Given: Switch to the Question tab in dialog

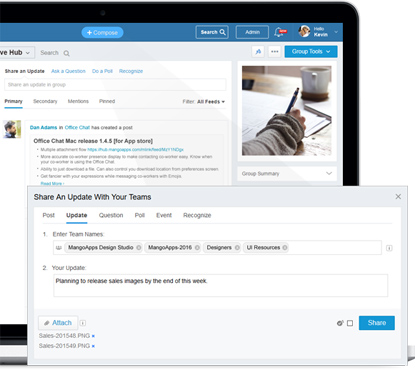Looking at the screenshot, I should click(x=111, y=215).
